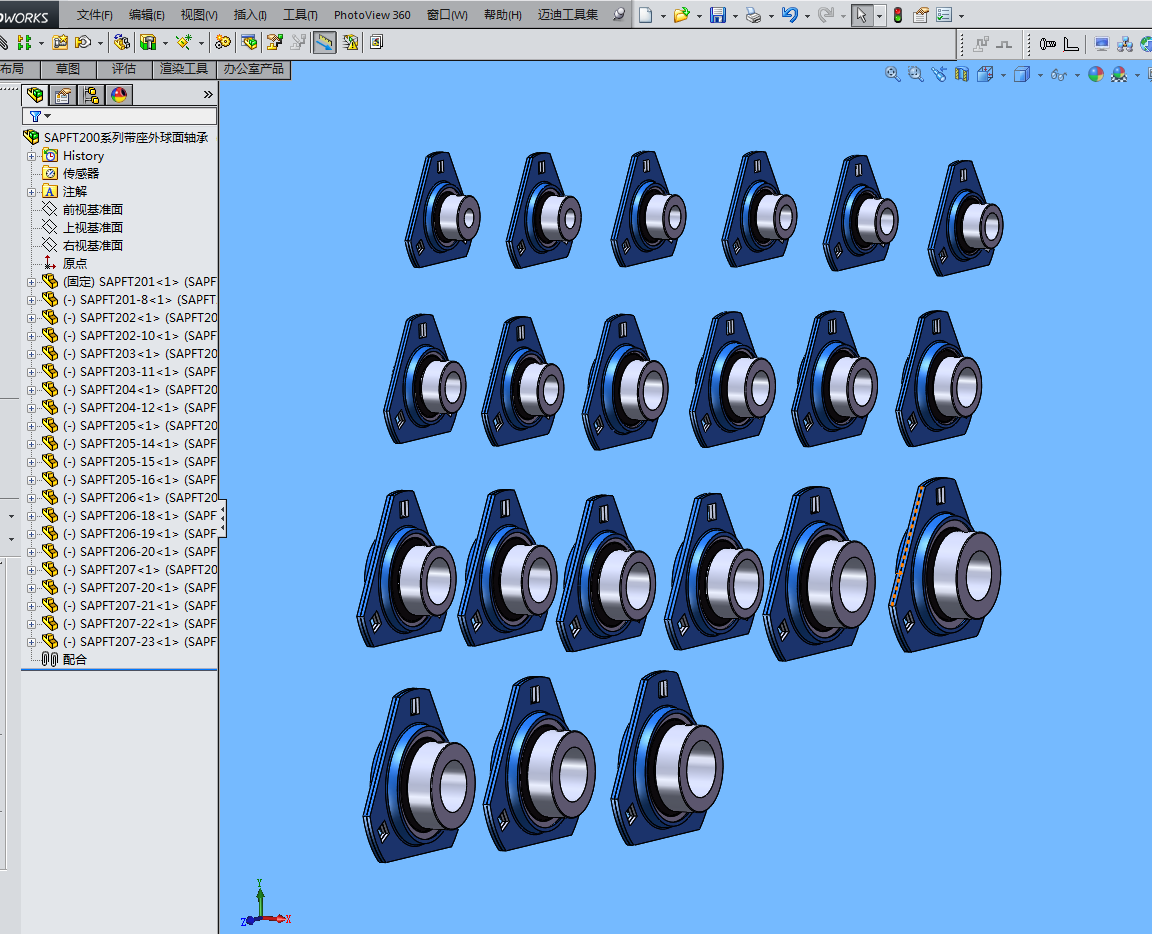Viewport: 1152px width, 934px height.
Task: Open the dropdown arrow beside Save
Action: pos(735,15)
